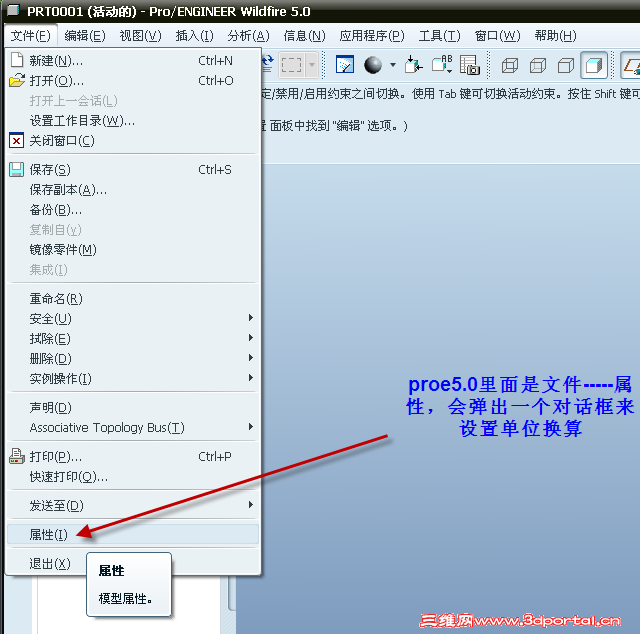Screen dimensions: 640x634
Task: Choose 备份(B)... menu entry
Action: pos(133,210)
